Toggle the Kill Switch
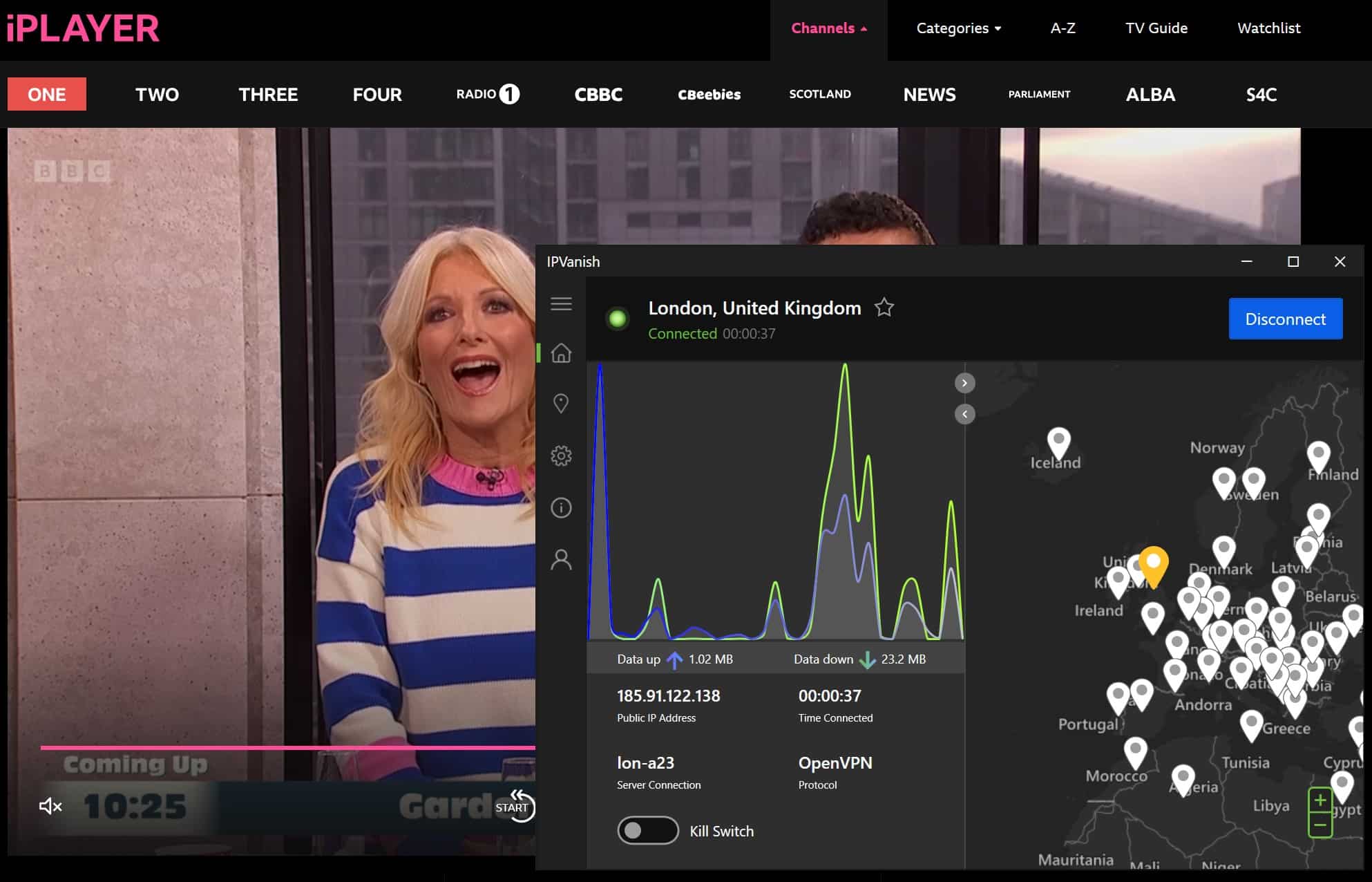Viewport: 1372px width, 882px height. [x=647, y=830]
